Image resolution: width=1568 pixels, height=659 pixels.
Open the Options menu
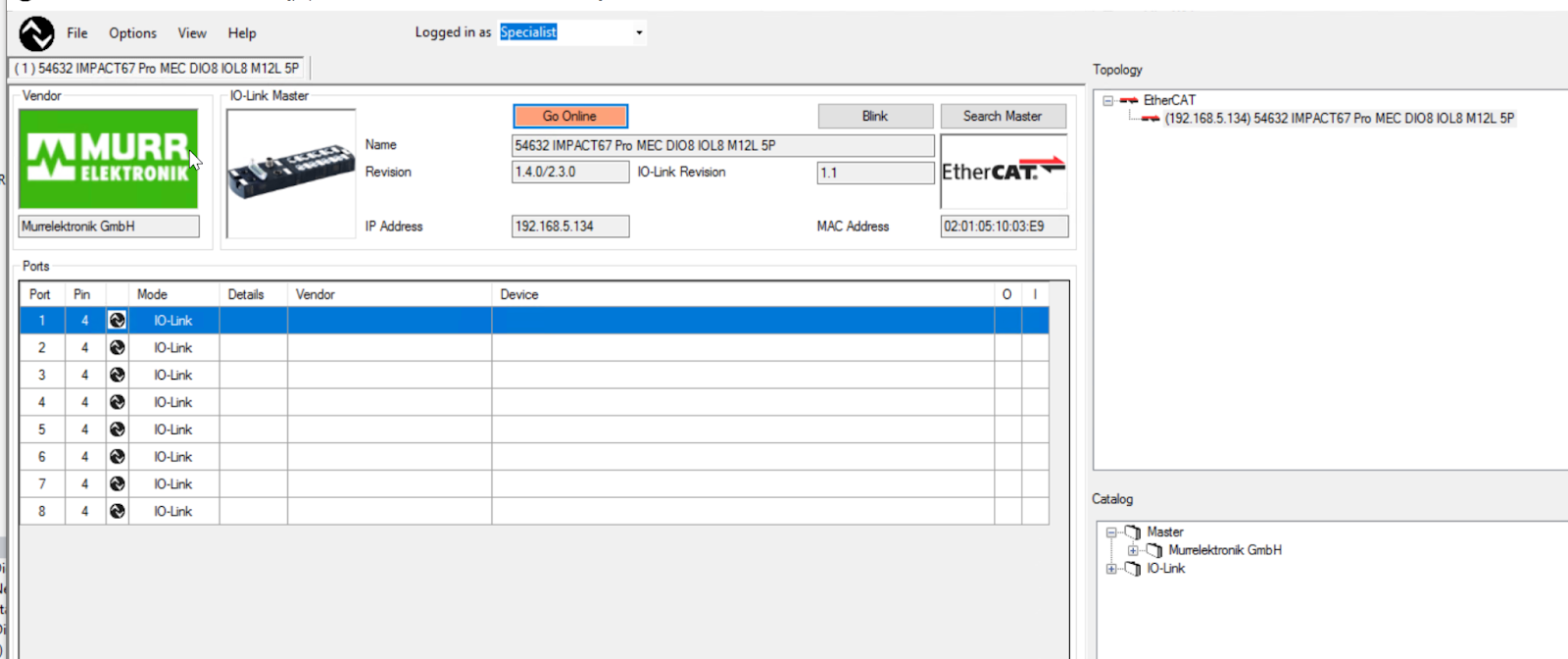pos(132,33)
